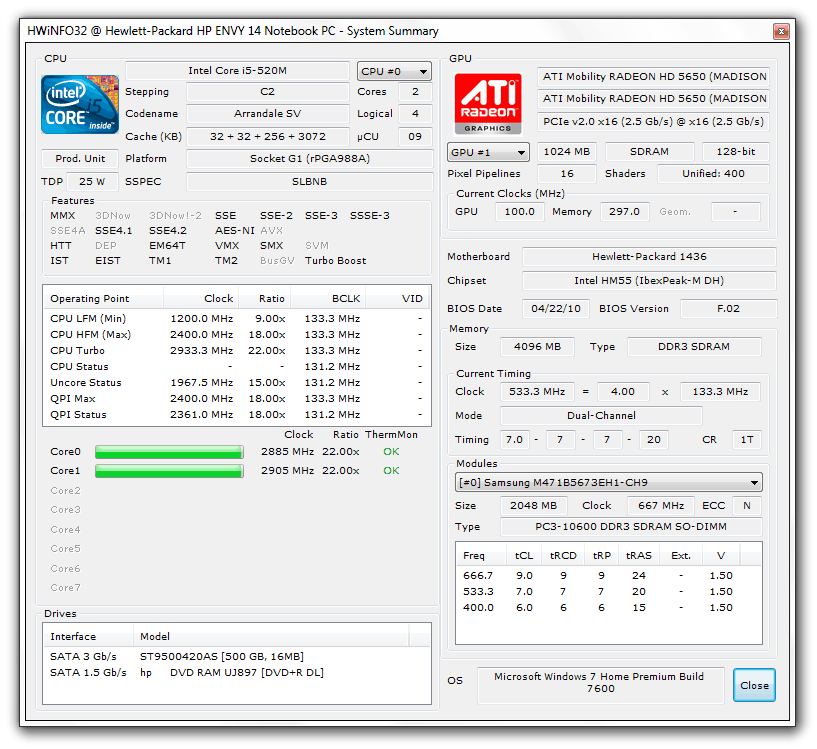Image resolution: width=817 pixels, height=749 pixels.
Task: Click the PCIe v2.0 x16 bus field
Action: pos(653,121)
